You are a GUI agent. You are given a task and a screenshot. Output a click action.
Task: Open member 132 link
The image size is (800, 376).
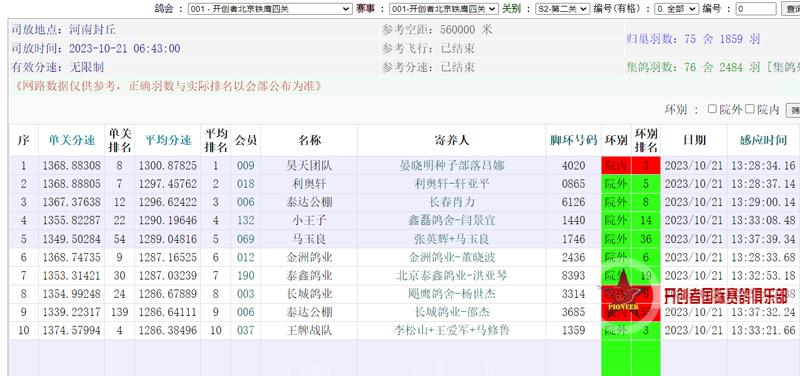[245, 220]
